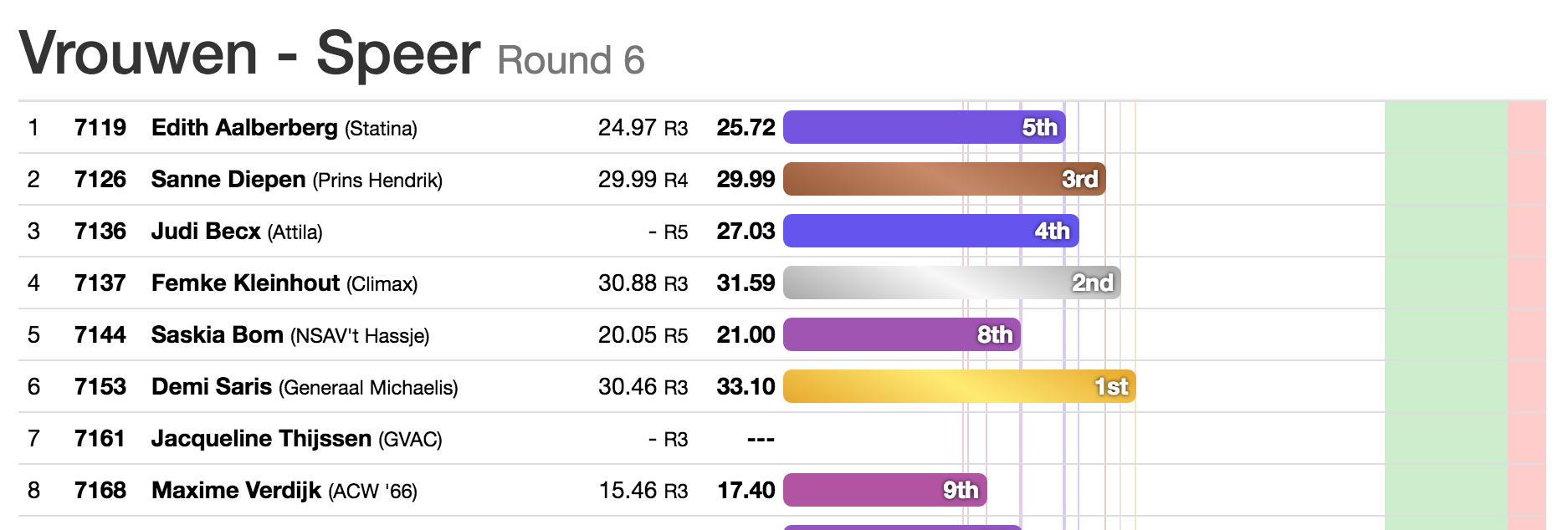Select Jacqueline Thijssen's name
1568x530 pixels.
(261, 438)
